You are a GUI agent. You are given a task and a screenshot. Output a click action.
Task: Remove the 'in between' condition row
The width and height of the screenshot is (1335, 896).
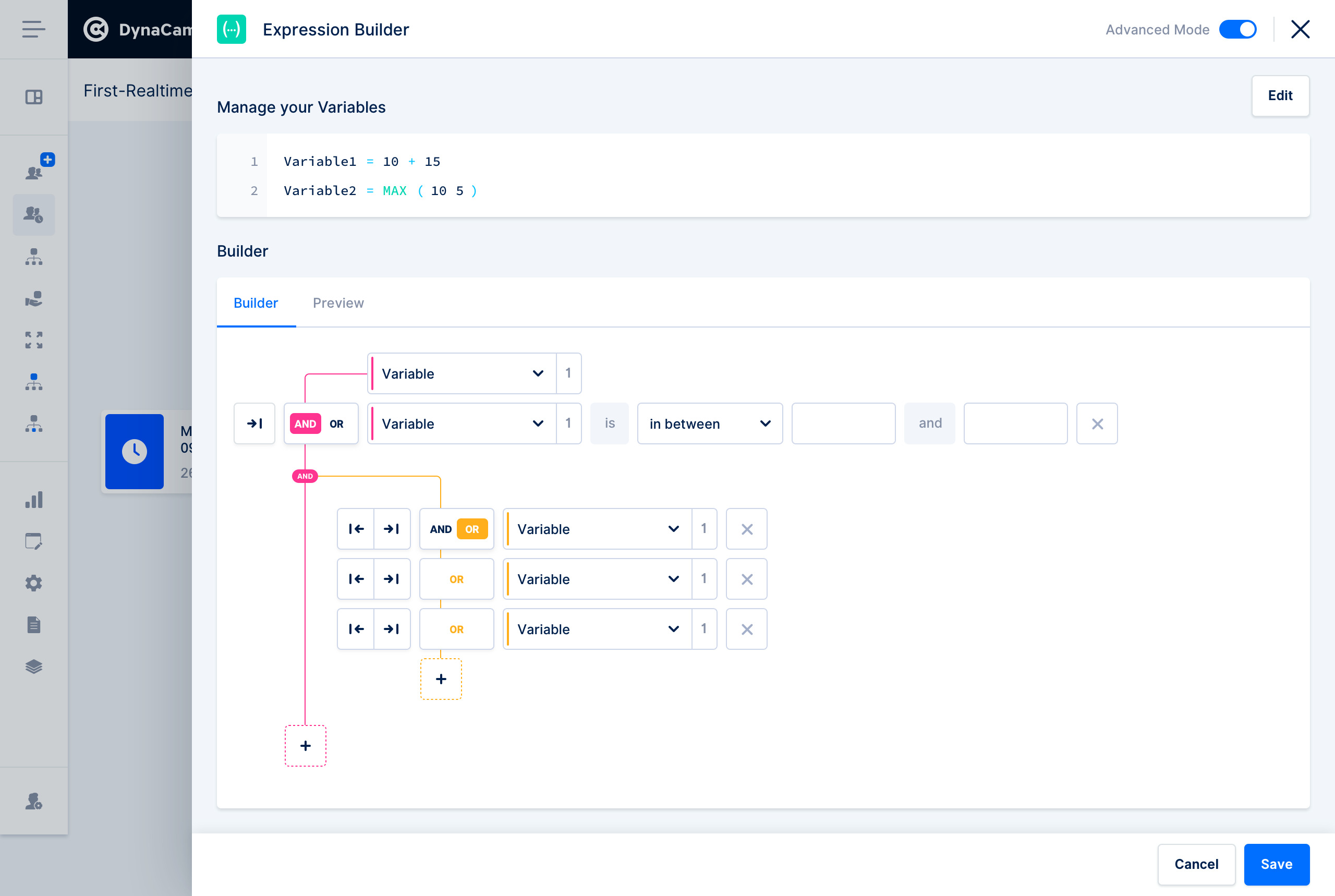(1096, 424)
